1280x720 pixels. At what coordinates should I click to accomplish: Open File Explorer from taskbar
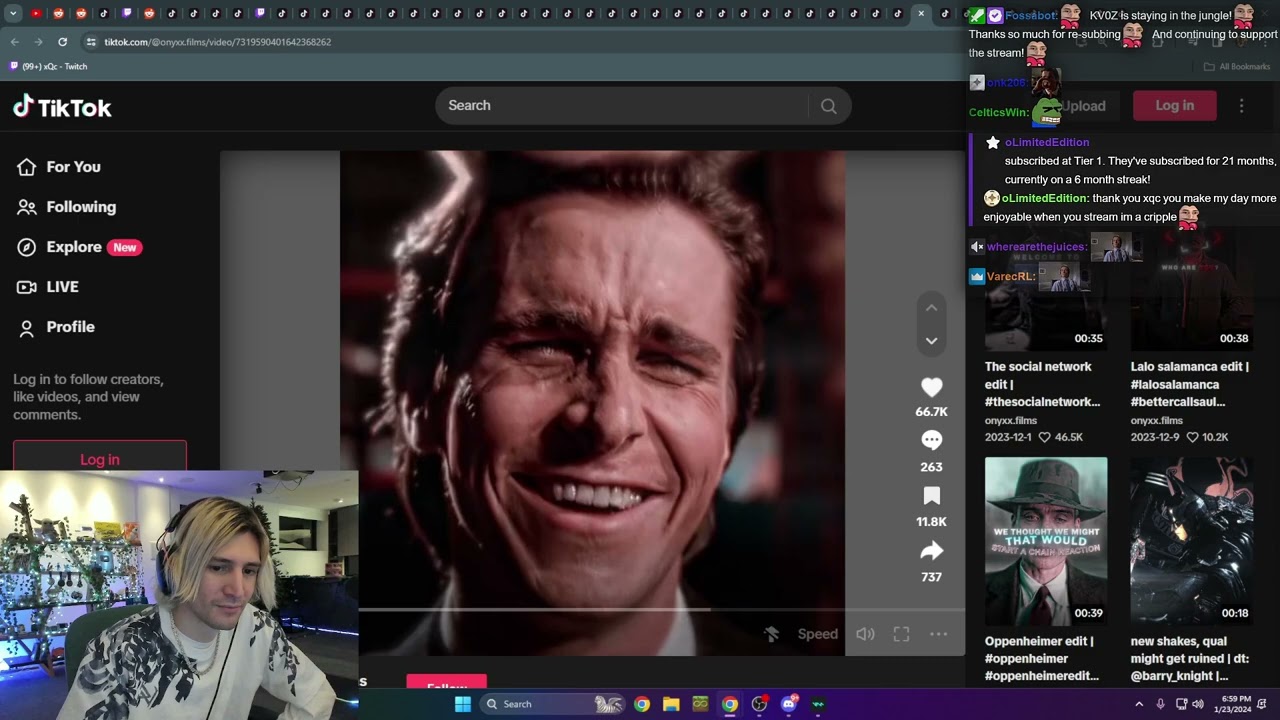(671, 704)
